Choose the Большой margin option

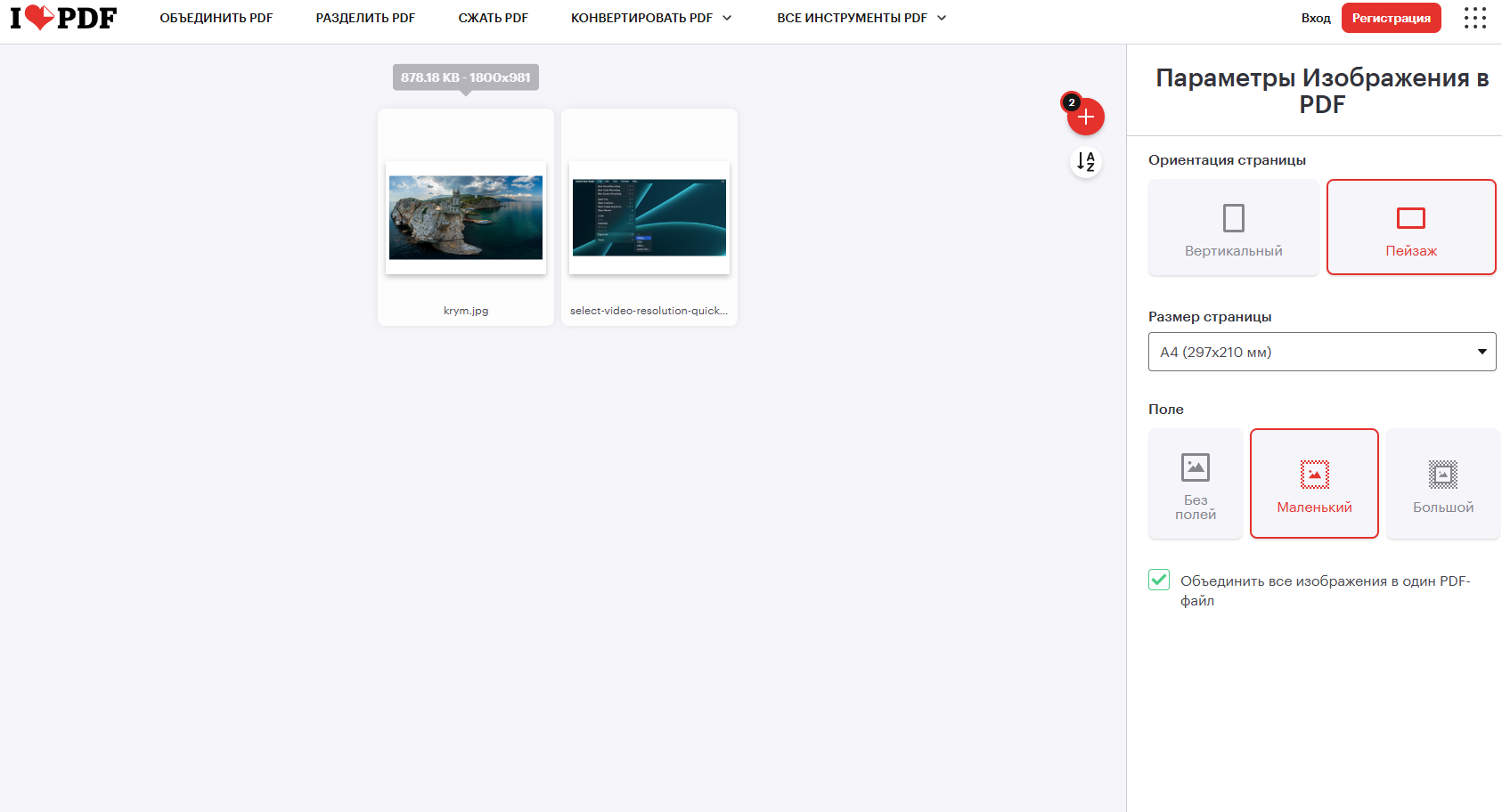point(1443,483)
